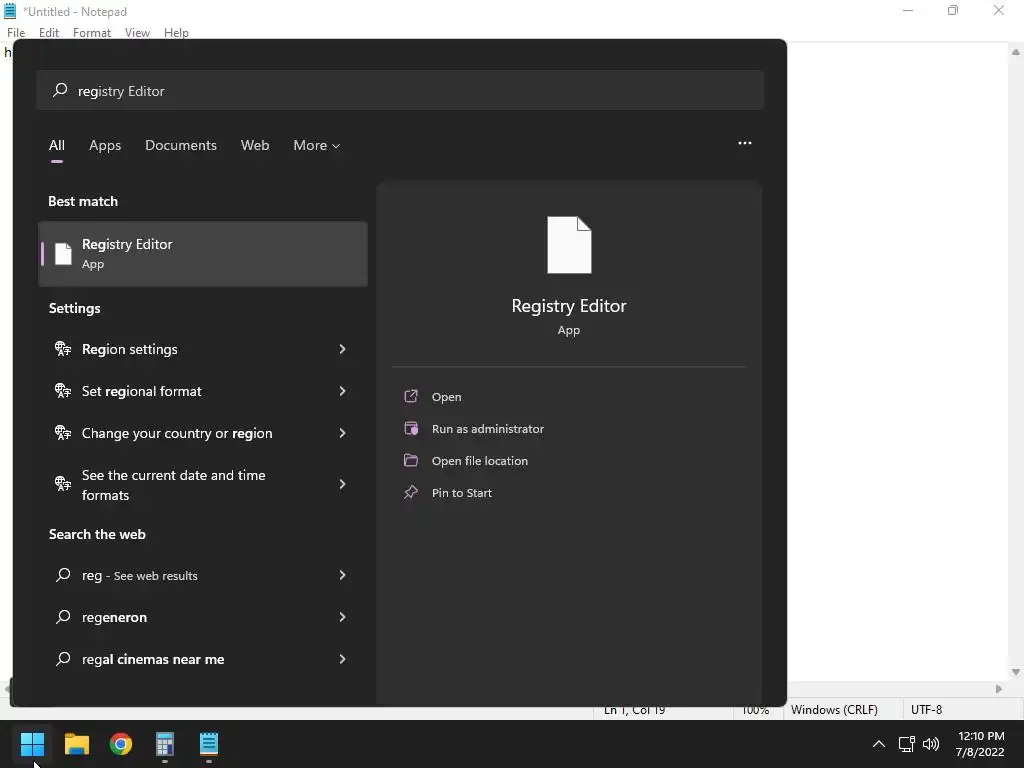The height and width of the screenshot is (768, 1024).
Task: Open See the current date and time formats
Action: (x=203, y=484)
